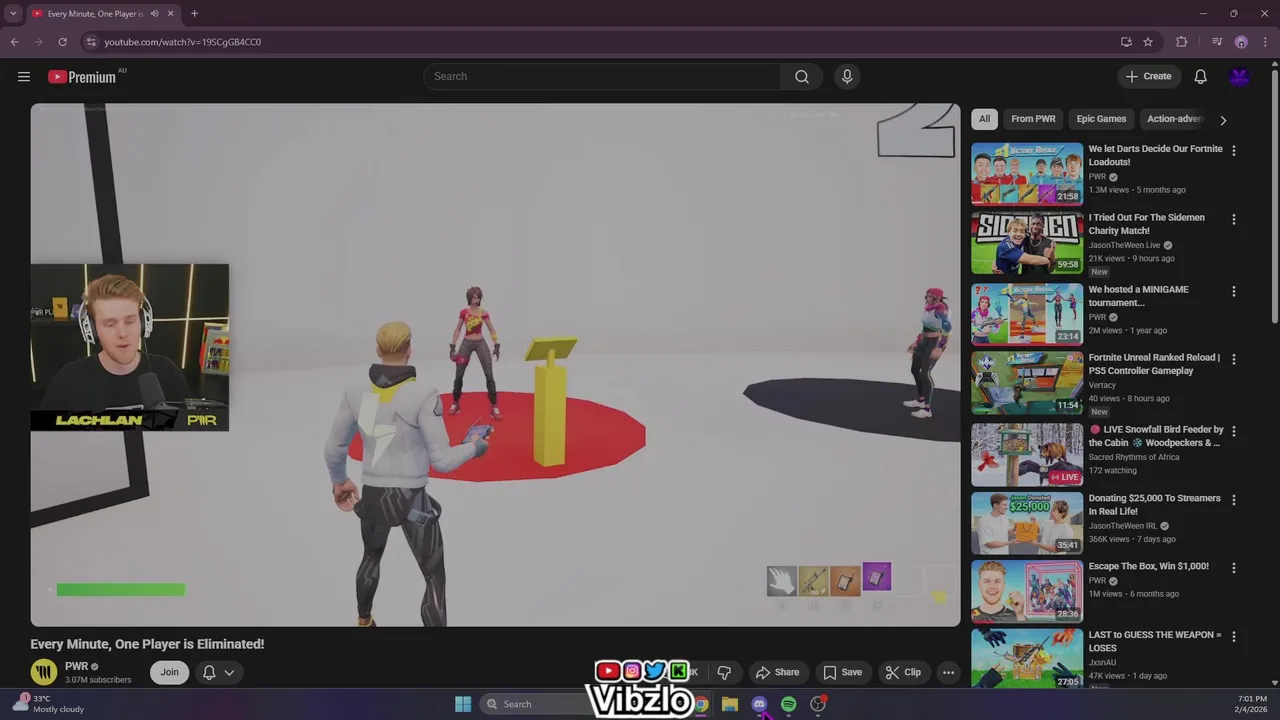
Task: Dislike the video with thumbs-down
Action: [724, 672]
